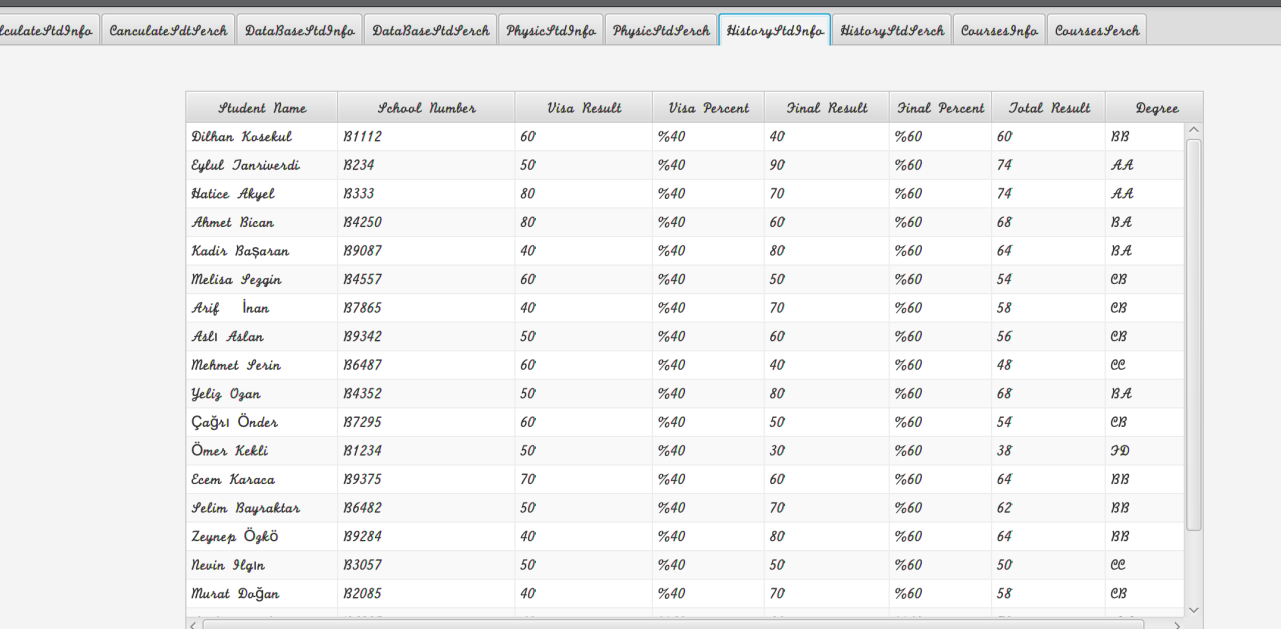Click school number B1112

point(362,136)
